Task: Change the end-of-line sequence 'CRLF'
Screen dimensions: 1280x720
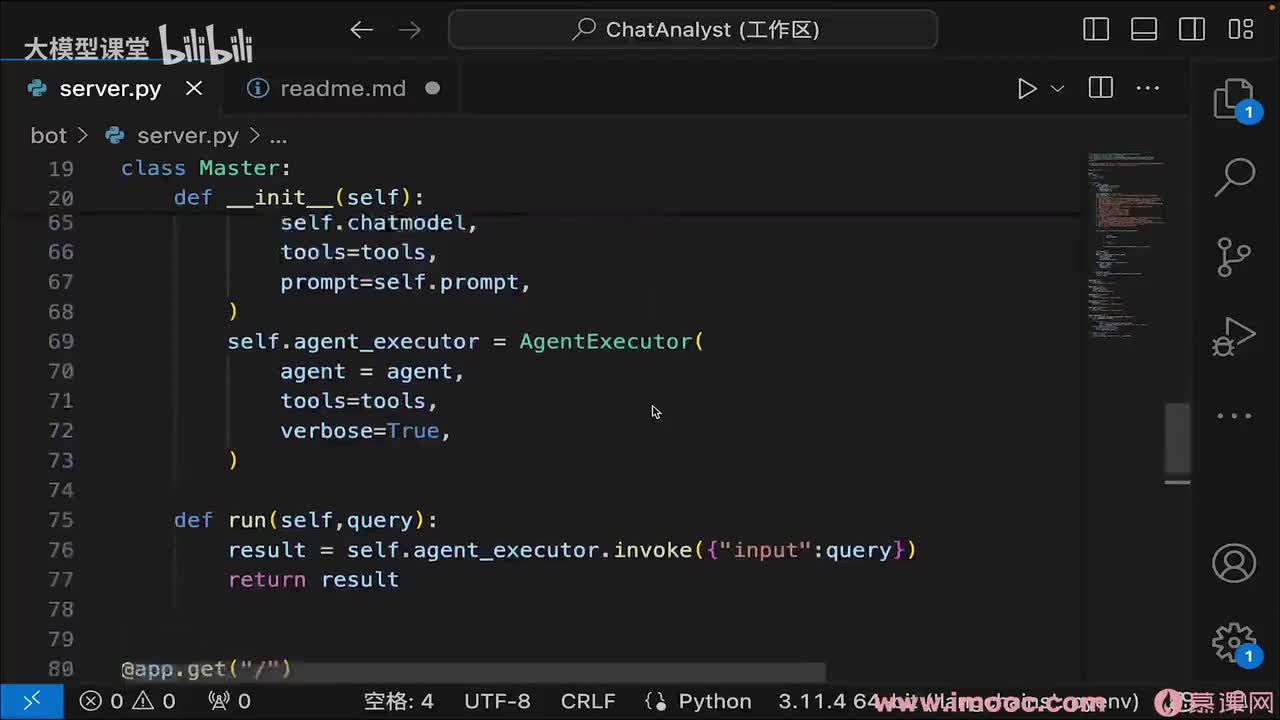Action: tap(588, 701)
